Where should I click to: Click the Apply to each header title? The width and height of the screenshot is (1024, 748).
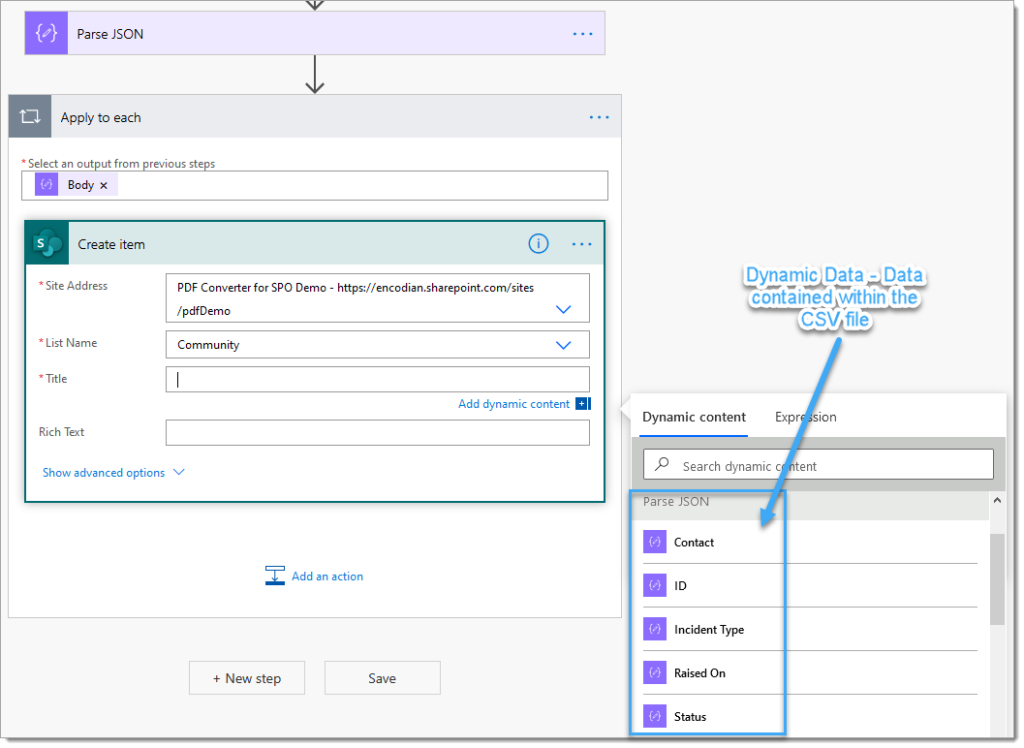click(101, 118)
